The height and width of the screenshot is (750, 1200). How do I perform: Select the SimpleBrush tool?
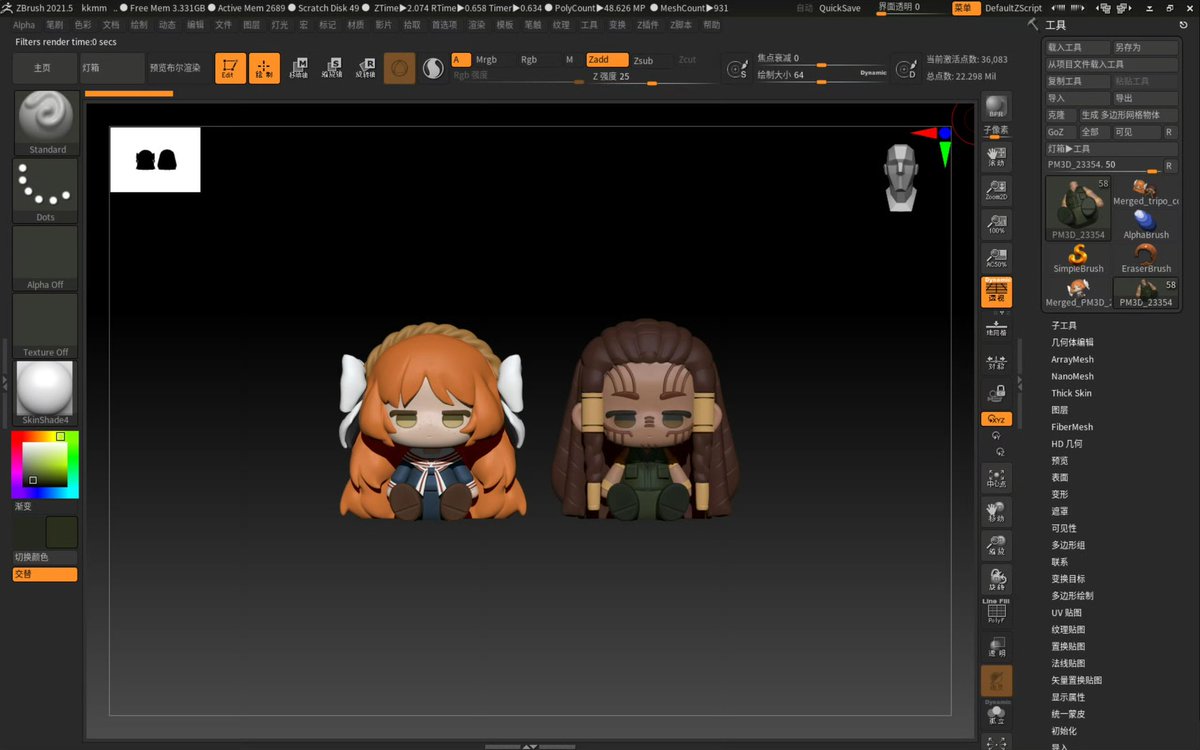(x=1078, y=258)
